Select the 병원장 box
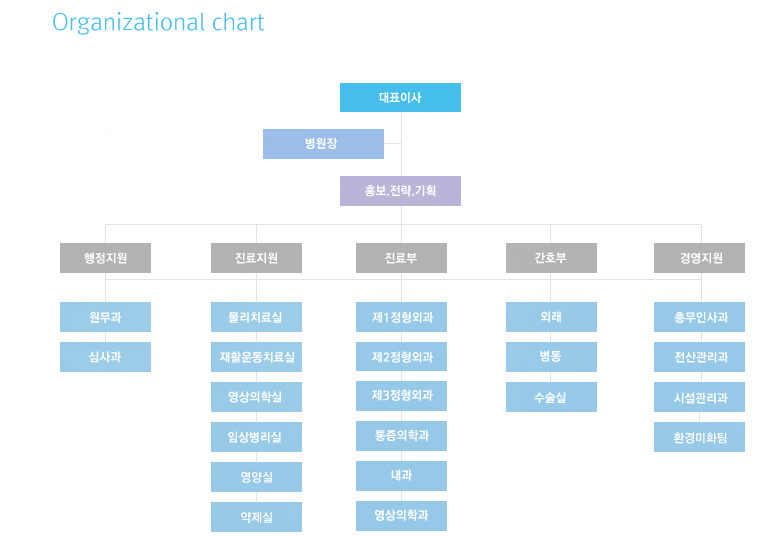This screenshot has height=536, width=782. [x=322, y=144]
